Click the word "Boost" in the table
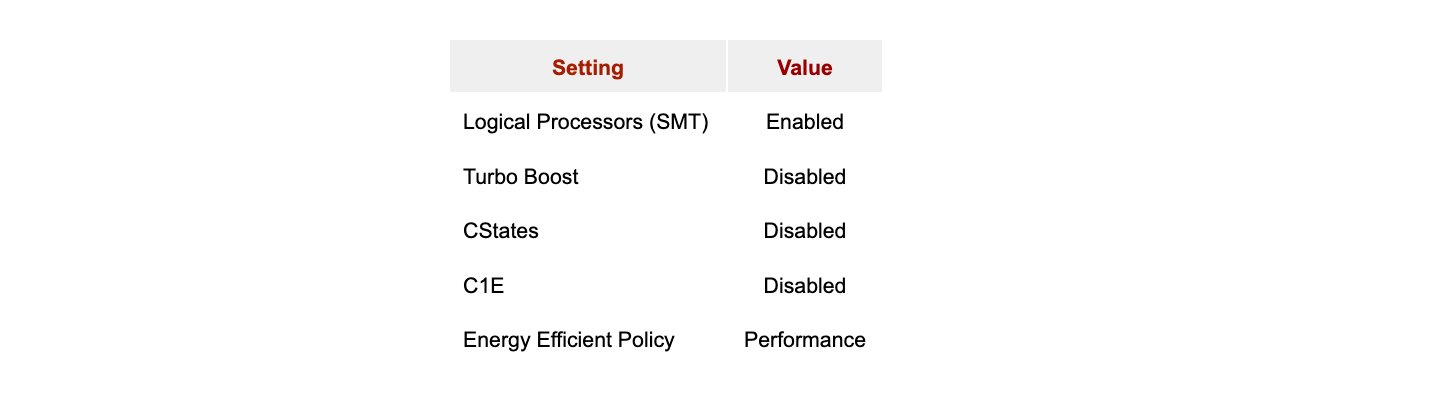The image size is (1434, 406). point(551,177)
